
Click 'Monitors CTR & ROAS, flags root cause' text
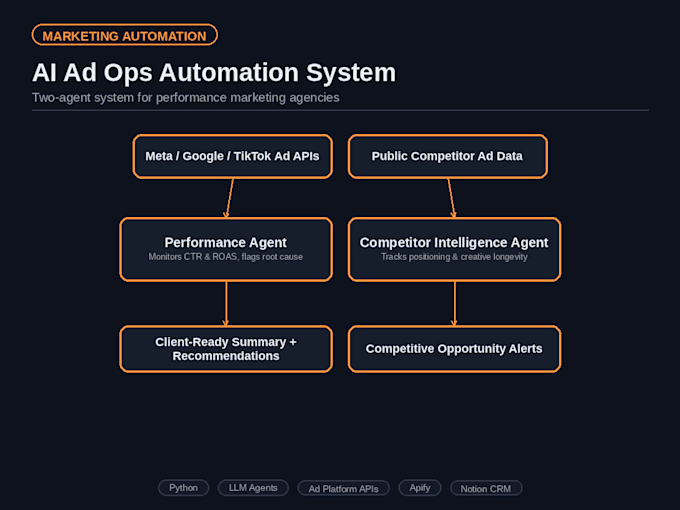click(226, 257)
